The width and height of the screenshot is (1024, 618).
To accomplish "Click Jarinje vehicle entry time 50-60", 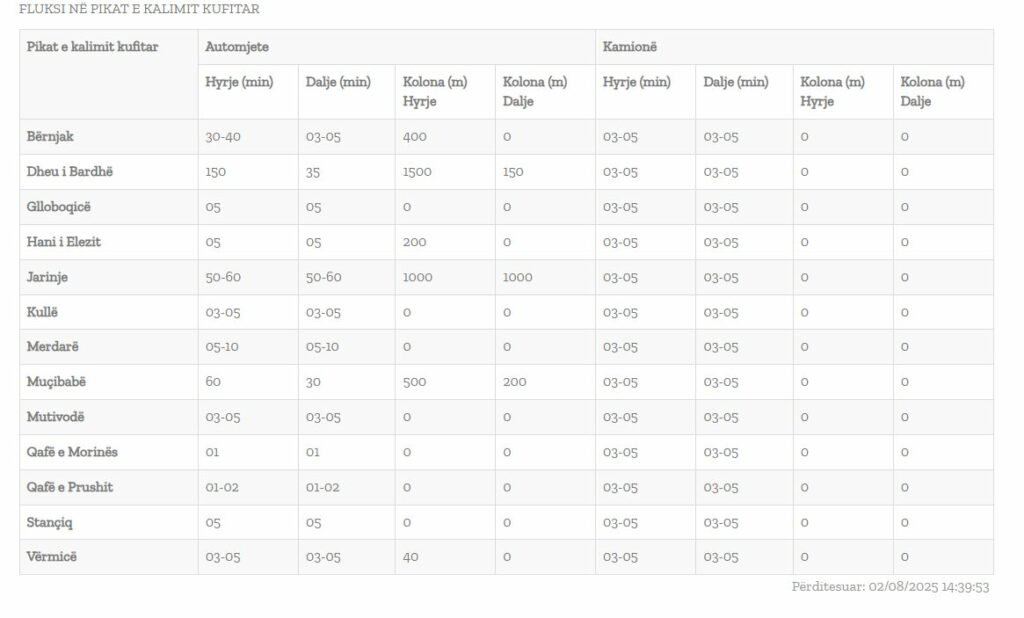I will (223, 277).
